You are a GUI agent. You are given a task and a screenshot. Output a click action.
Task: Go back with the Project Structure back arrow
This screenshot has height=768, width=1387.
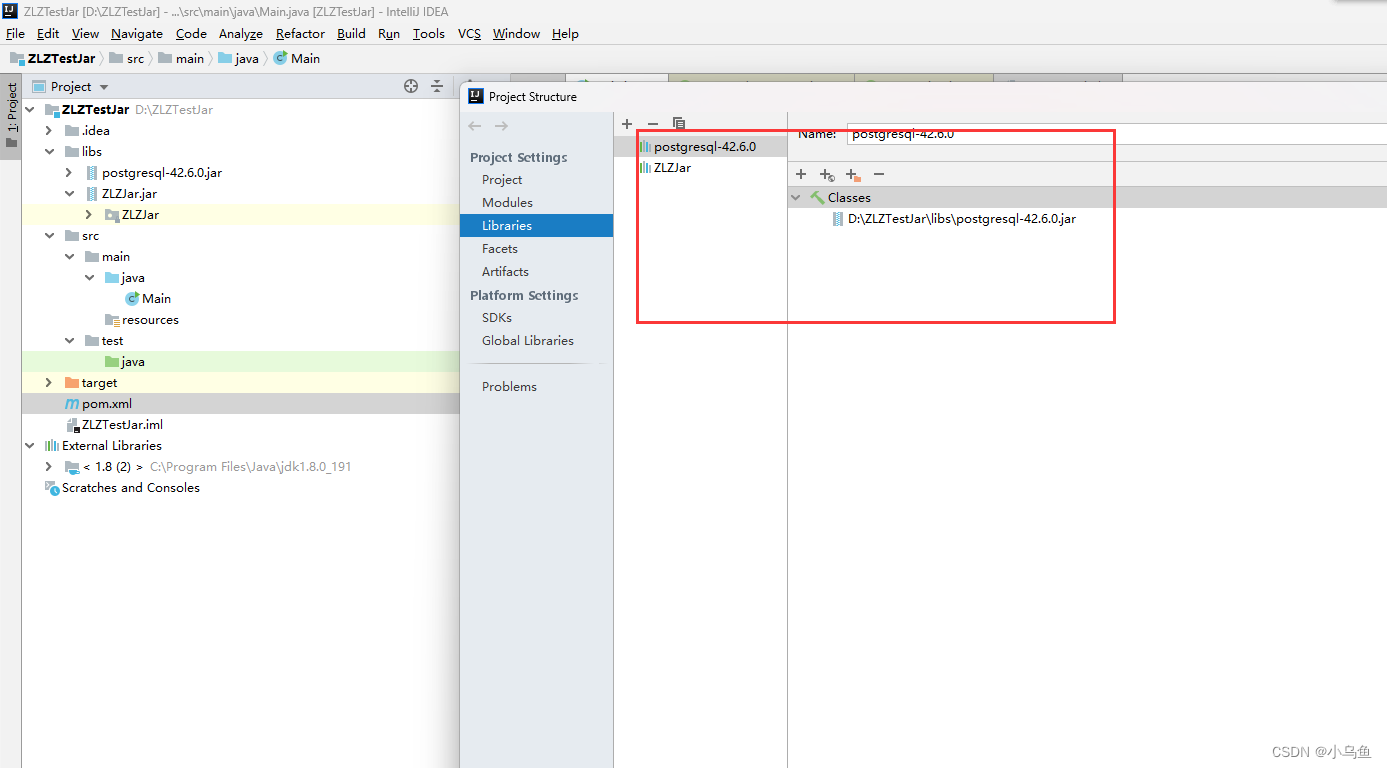[x=475, y=126]
